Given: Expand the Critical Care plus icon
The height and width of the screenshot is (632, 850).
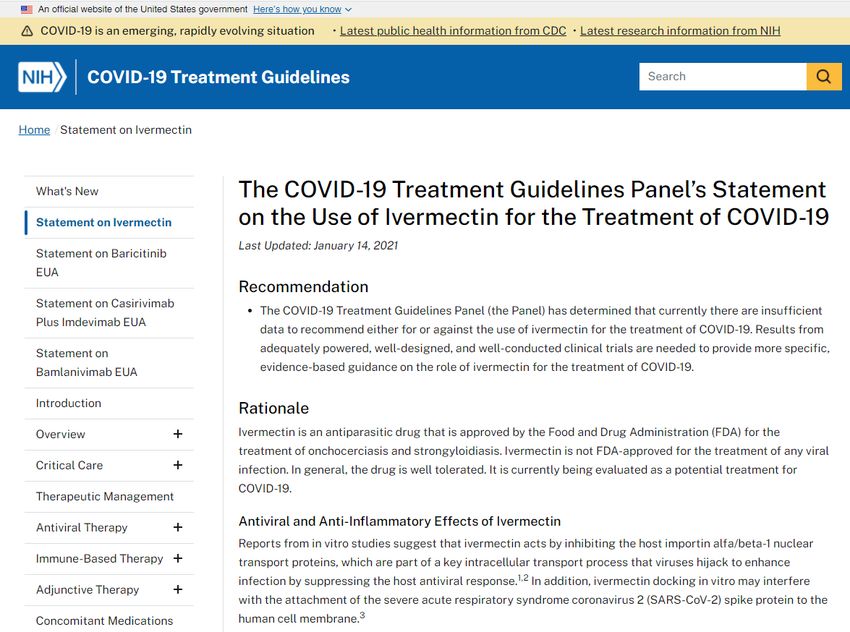Looking at the screenshot, I should [x=178, y=465].
